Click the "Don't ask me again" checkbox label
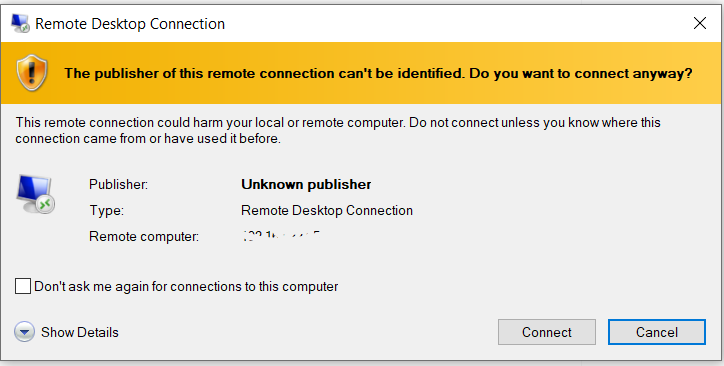The height and width of the screenshot is (366, 724). pos(186,287)
